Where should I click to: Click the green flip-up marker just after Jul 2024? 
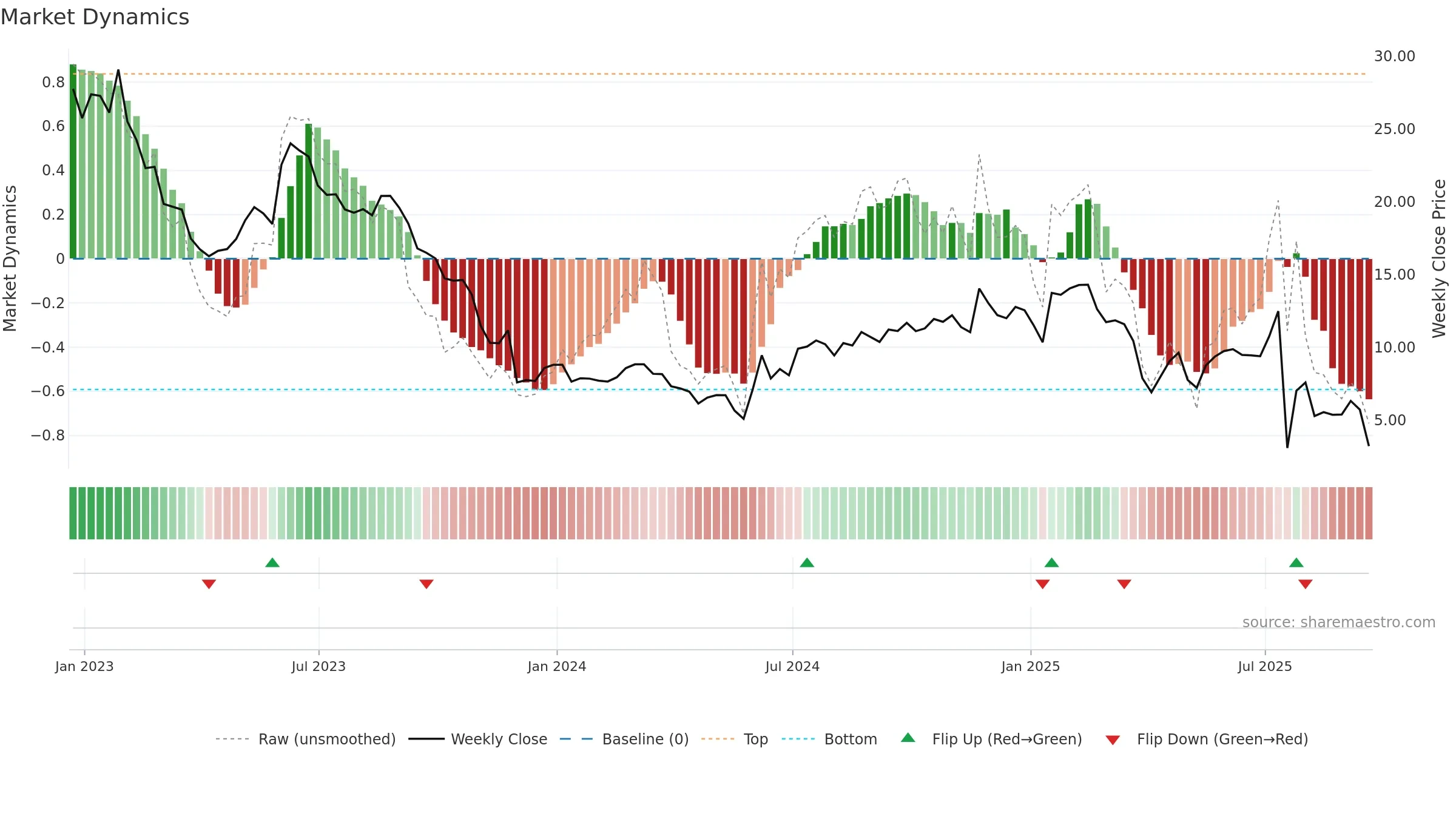[807, 562]
